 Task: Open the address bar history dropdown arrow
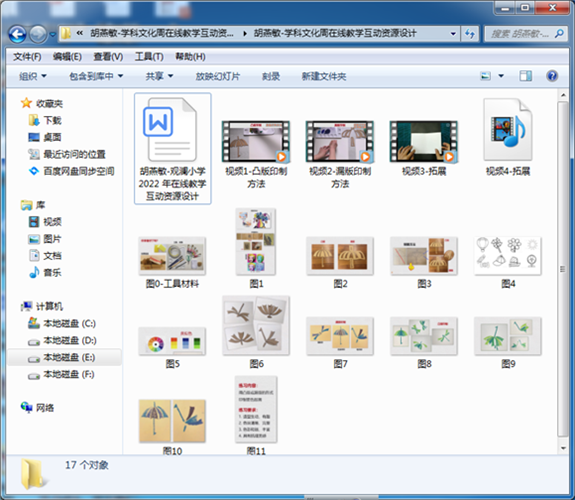tap(453, 34)
